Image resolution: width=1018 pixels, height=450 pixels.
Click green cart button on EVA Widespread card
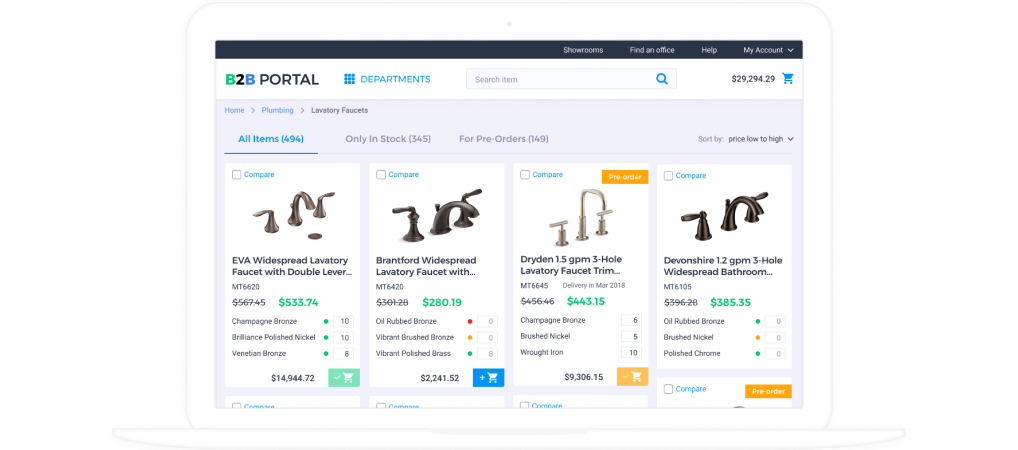[x=344, y=377]
